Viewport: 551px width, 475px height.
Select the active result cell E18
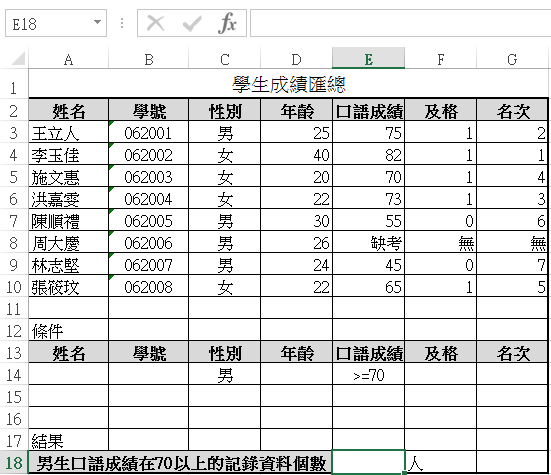(x=369, y=462)
